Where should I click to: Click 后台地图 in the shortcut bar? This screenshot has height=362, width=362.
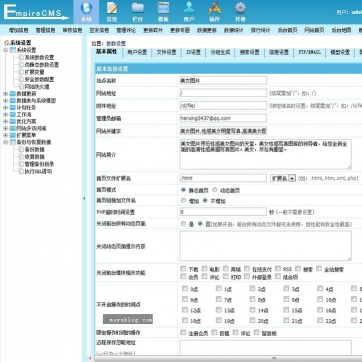[341, 30]
